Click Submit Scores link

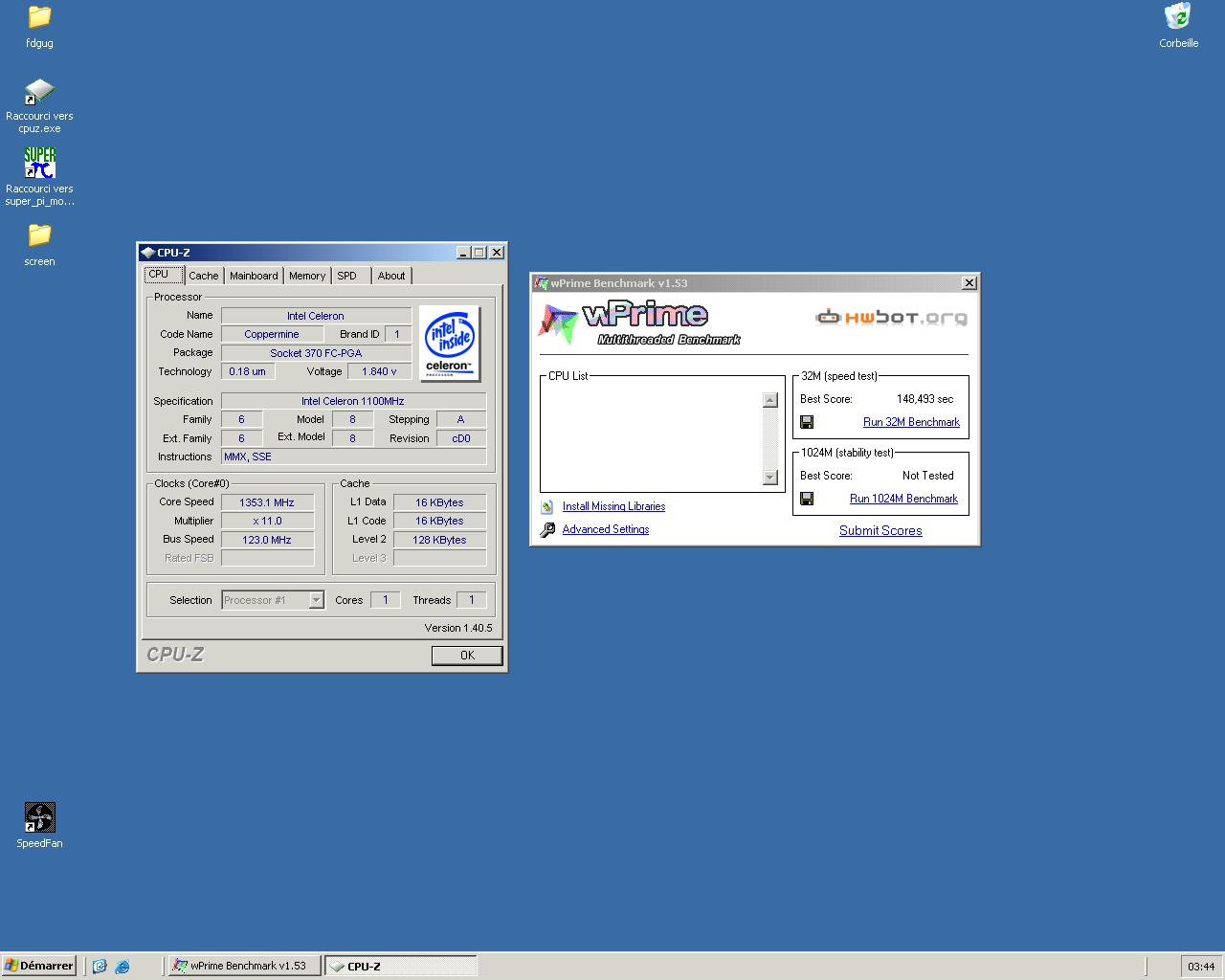point(880,530)
